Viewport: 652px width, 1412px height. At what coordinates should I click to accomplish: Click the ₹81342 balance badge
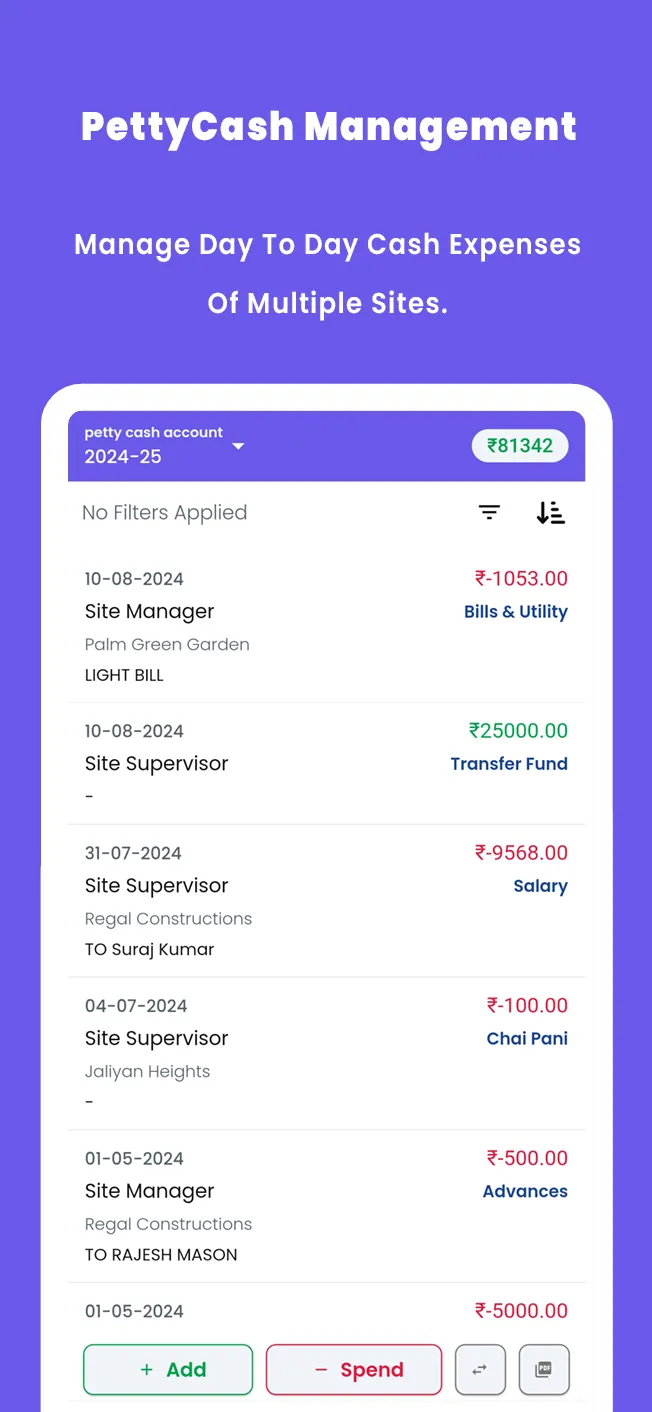[x=520, y=446]
